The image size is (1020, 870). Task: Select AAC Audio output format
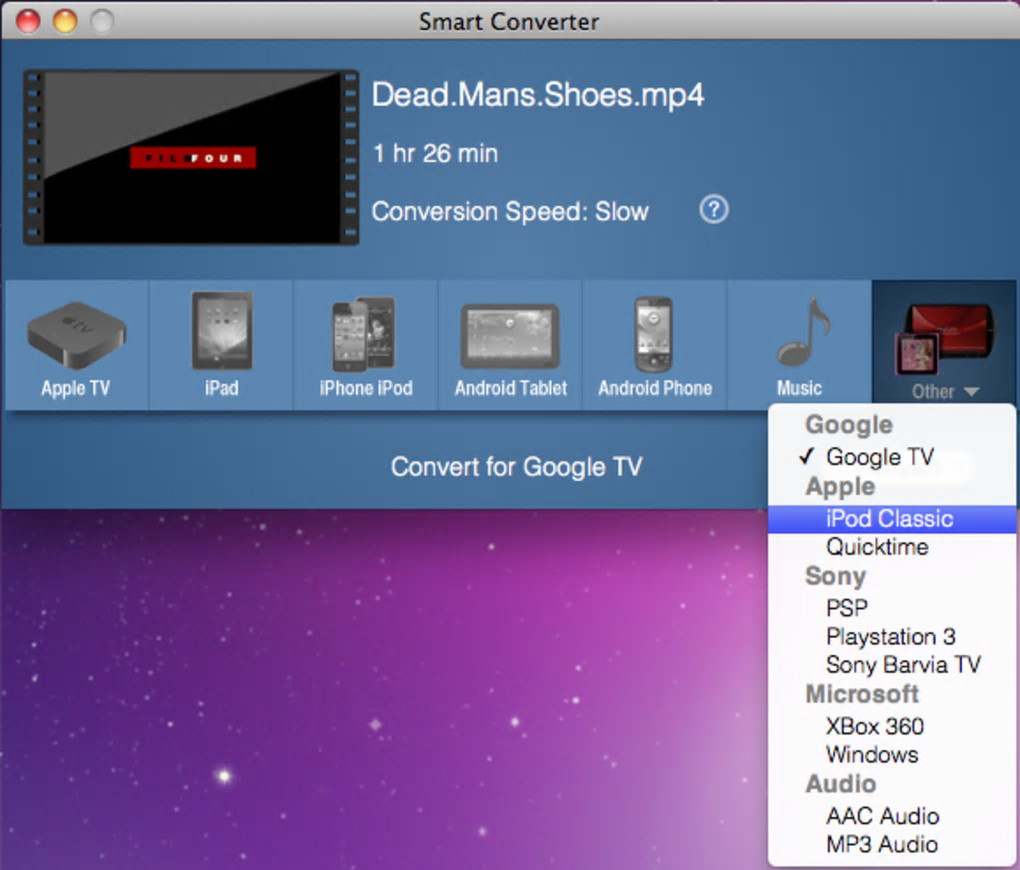click(x=892, y=815)
